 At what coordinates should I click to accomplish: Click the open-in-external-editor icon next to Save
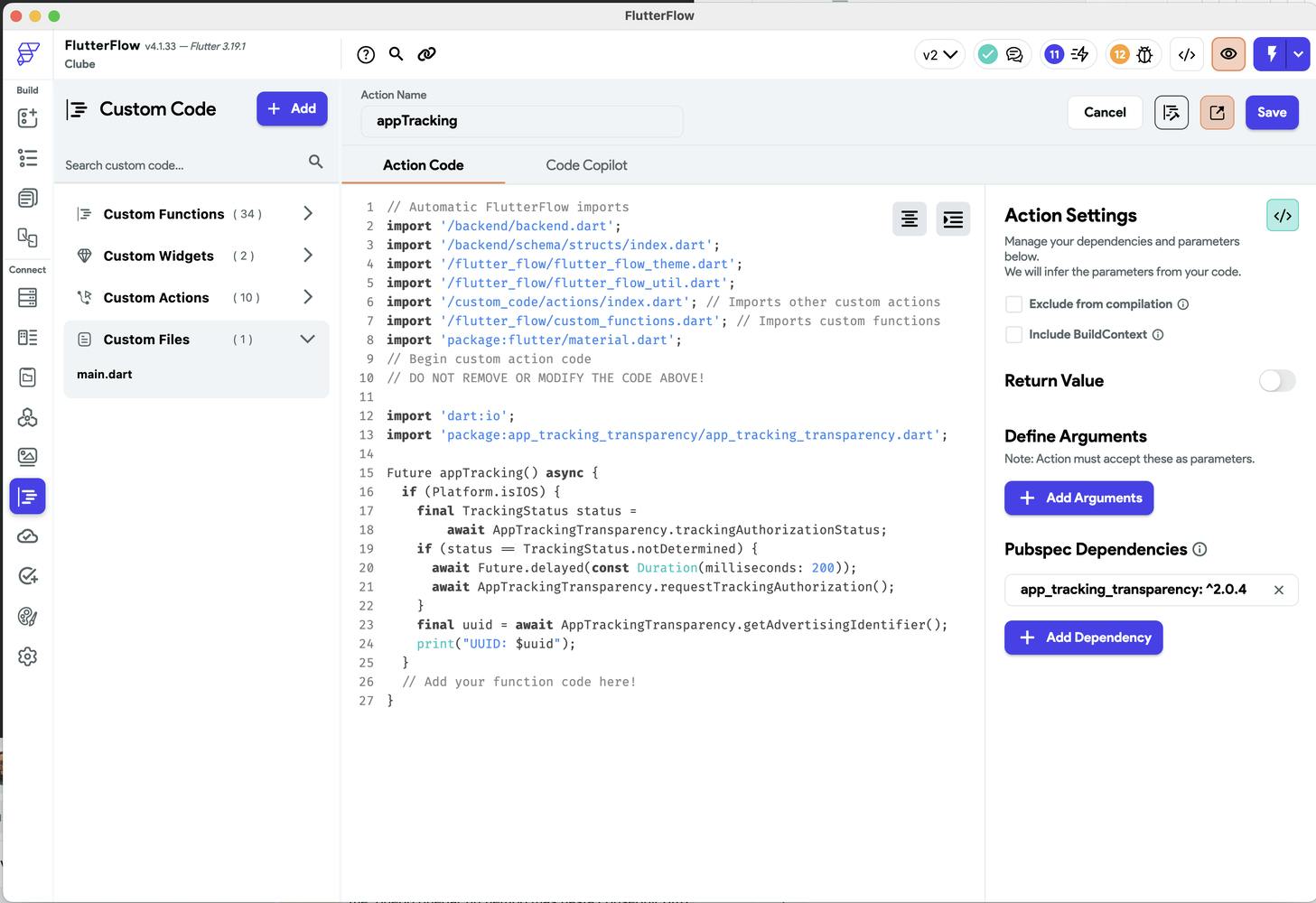(x=1217, y=113)
